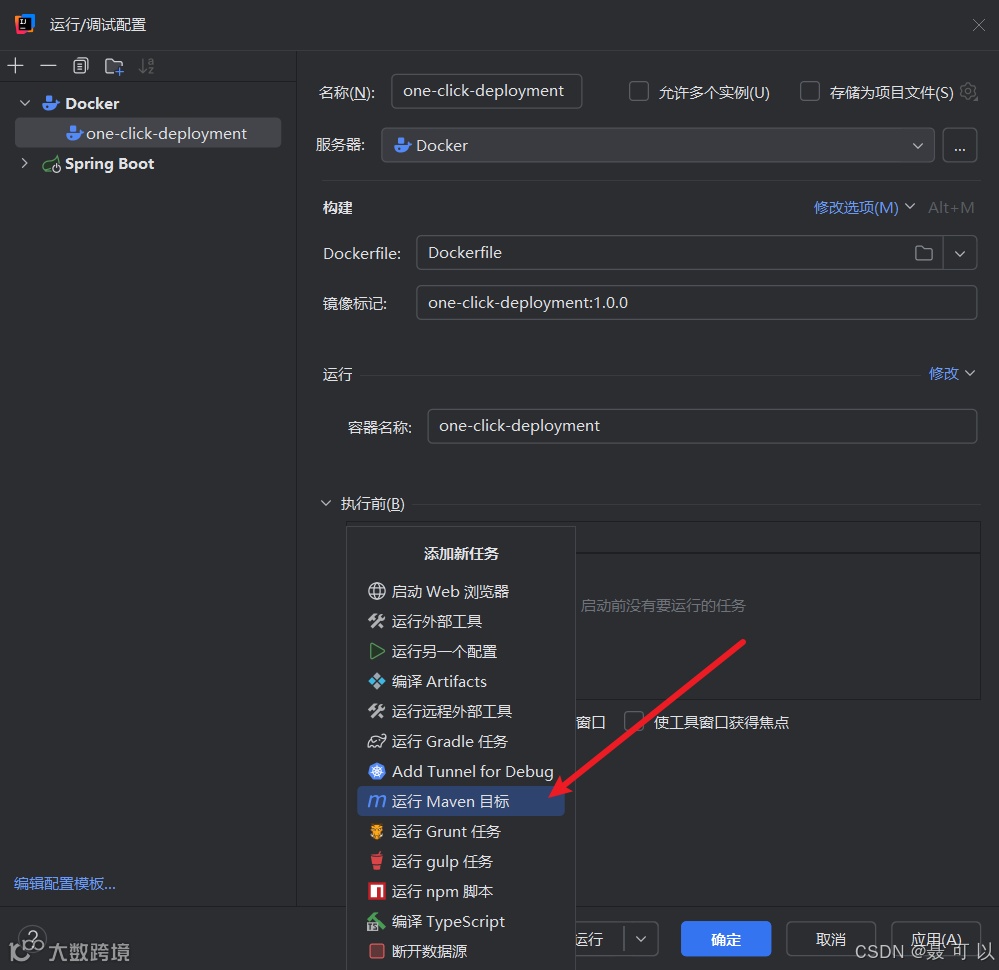Click globe icon for launch Web browser
The width and height of the screenshot is (999, 970).
(377, 591)
